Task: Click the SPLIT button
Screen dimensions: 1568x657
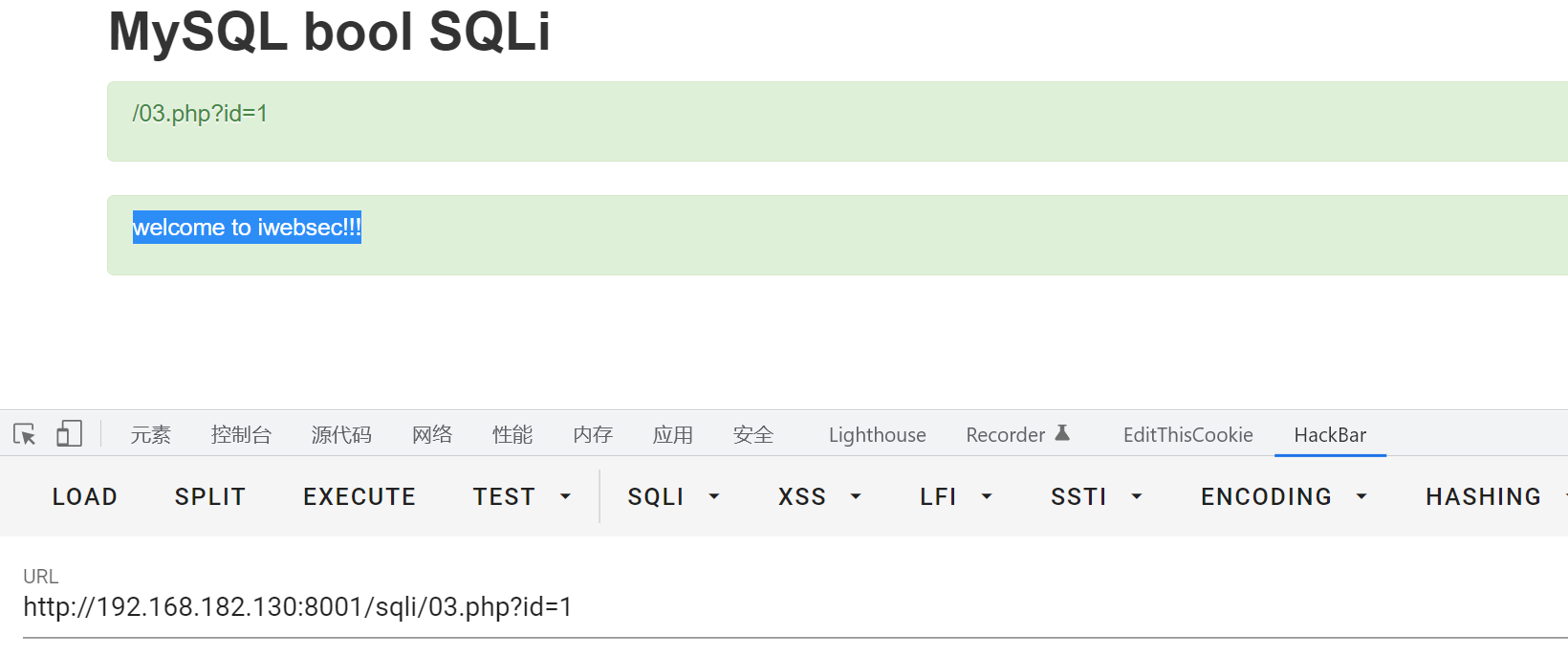Action: pos(209,496)
